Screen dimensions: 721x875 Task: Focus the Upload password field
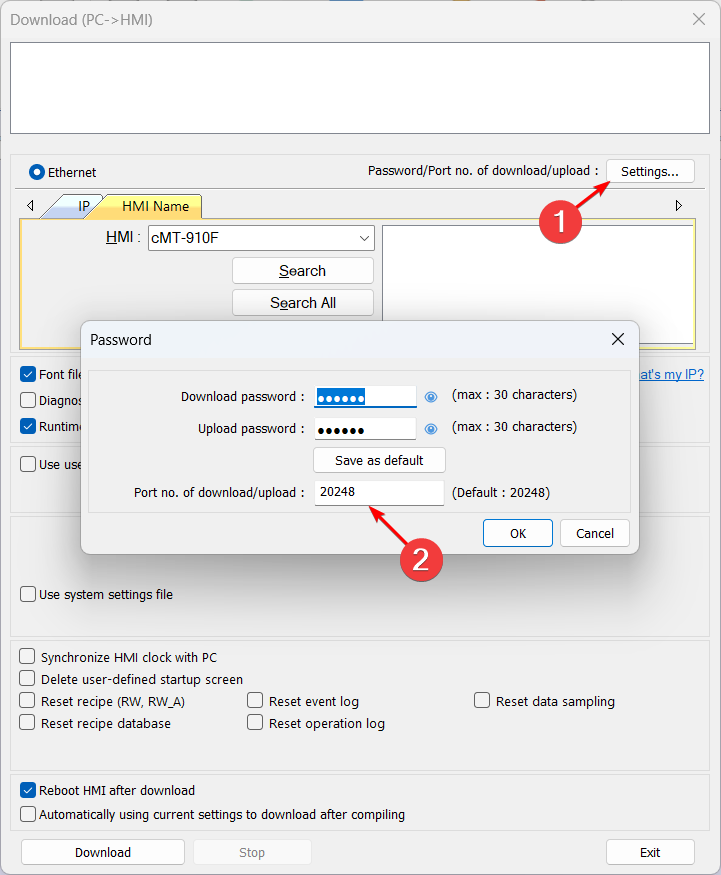[365, 429]
